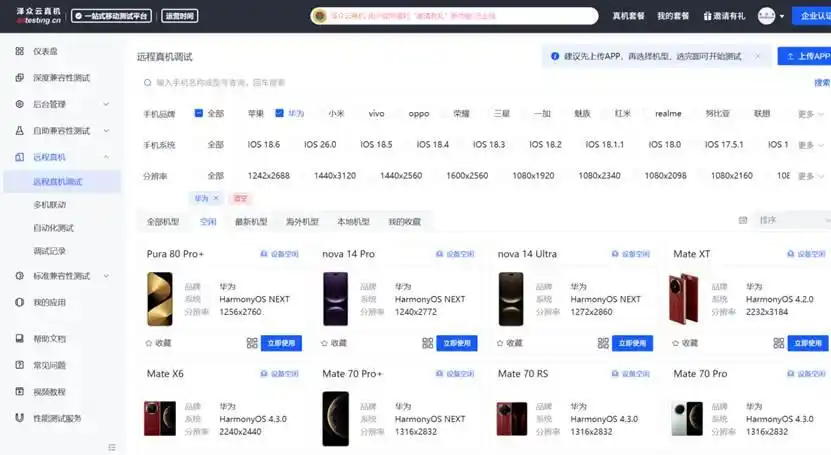Switch to the 空闲 tab

click(x=208, y=222)
